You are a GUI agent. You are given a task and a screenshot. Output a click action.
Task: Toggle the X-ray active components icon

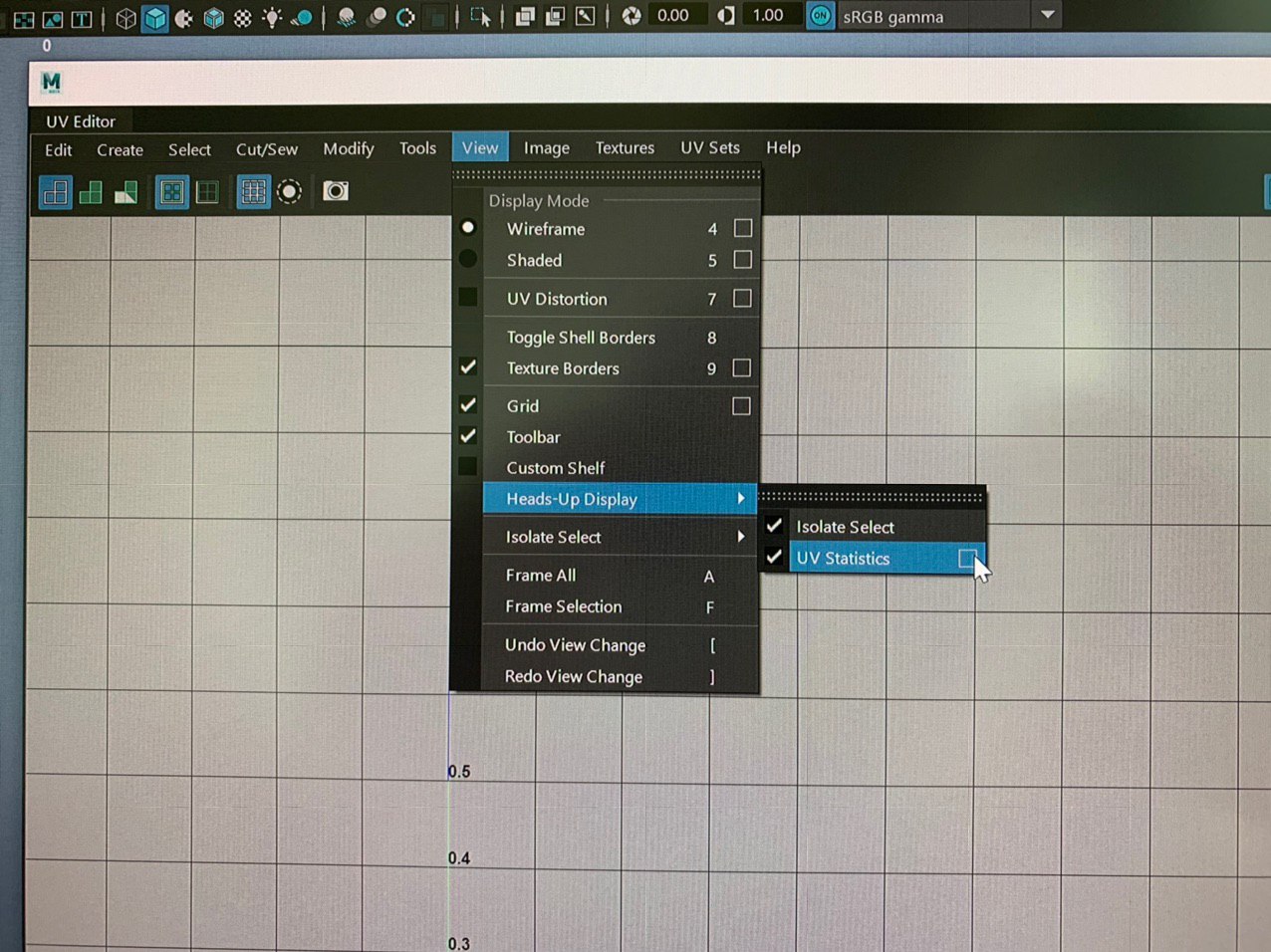tap(555, 16)
